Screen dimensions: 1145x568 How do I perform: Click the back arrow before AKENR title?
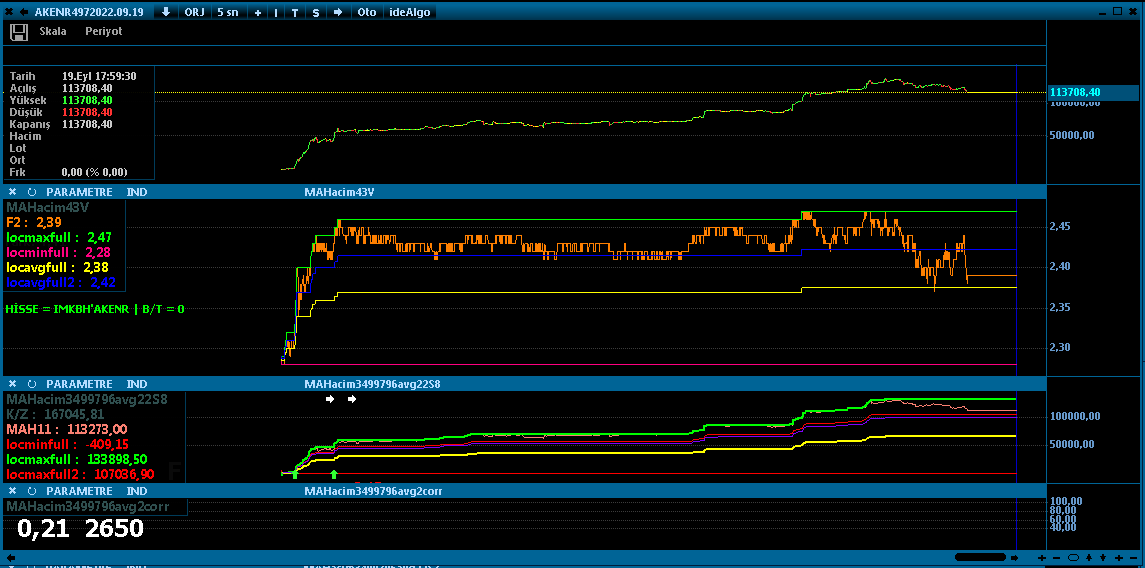(23, 12)
